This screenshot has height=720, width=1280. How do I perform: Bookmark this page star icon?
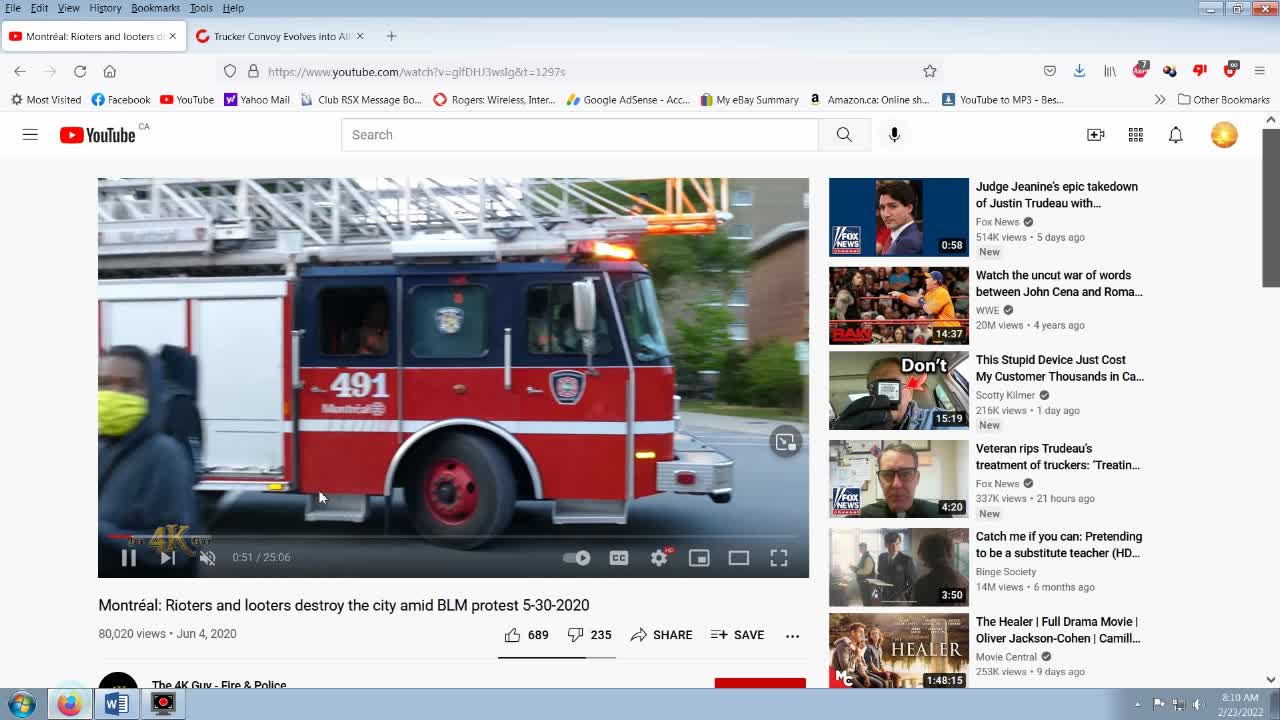pyautogui.click(x=930, y=71)
